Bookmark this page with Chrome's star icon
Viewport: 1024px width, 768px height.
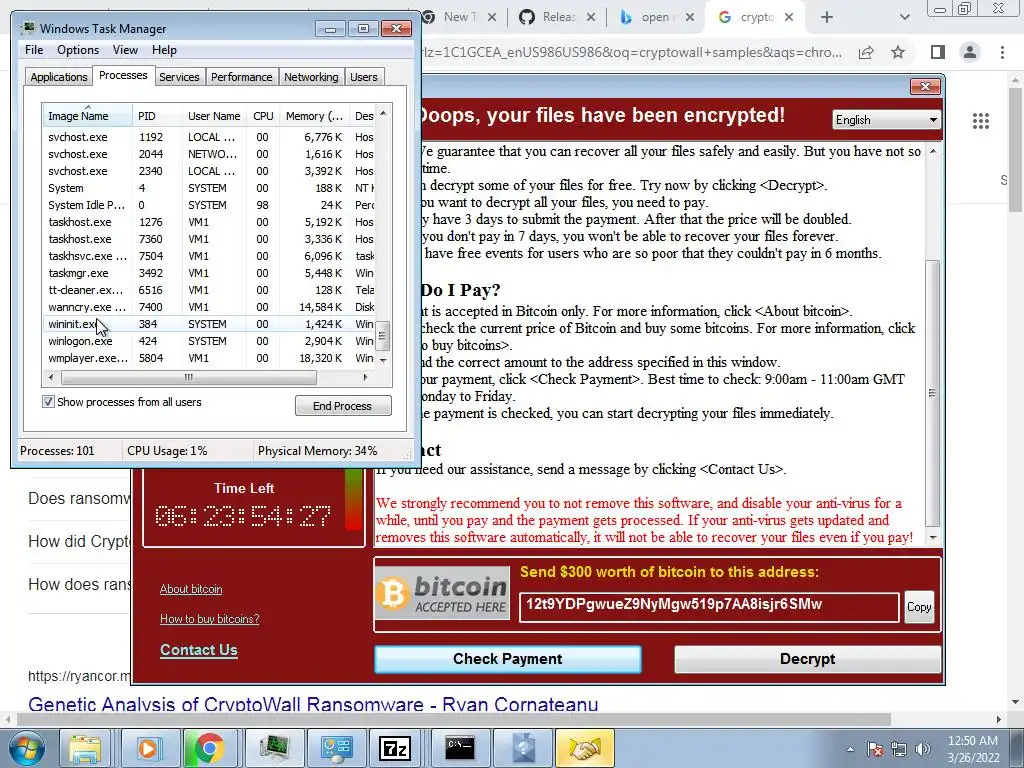tap(899, 52)
